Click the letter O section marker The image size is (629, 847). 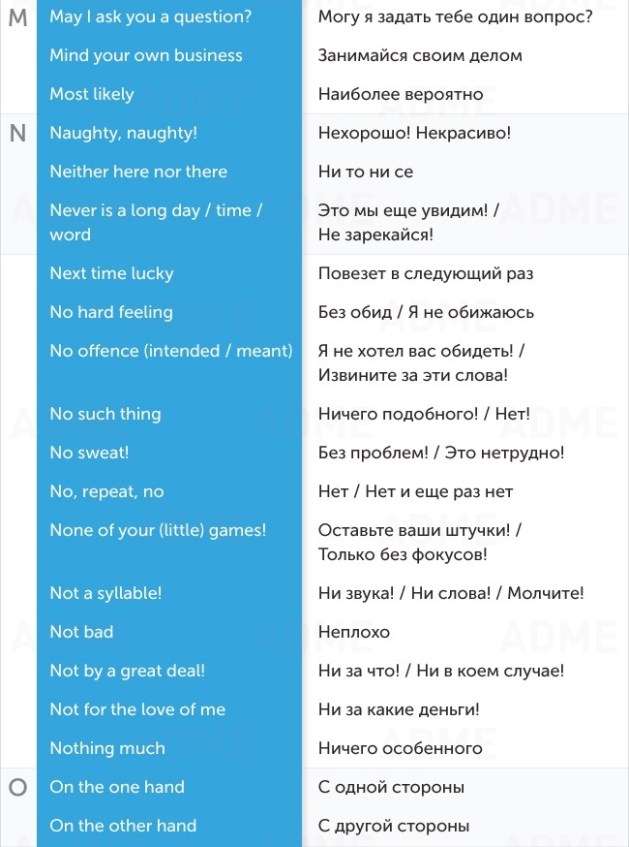17,788
